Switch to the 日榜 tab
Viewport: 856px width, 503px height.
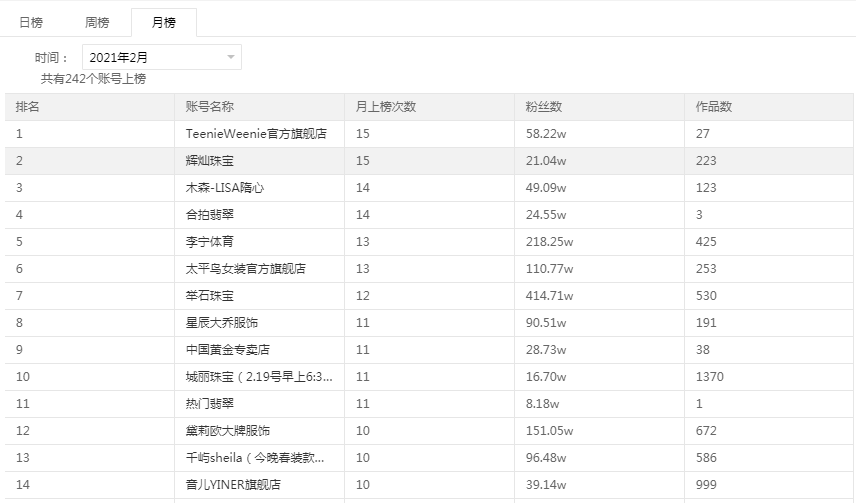31,22
